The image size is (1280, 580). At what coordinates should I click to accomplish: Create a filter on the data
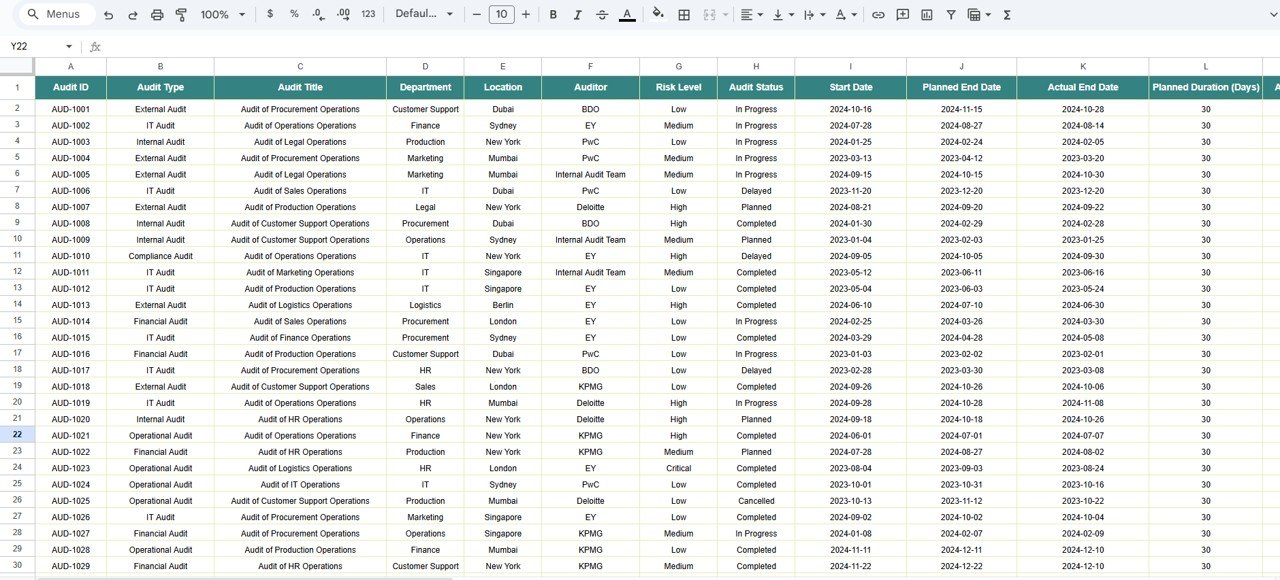(x=951, y=14)
